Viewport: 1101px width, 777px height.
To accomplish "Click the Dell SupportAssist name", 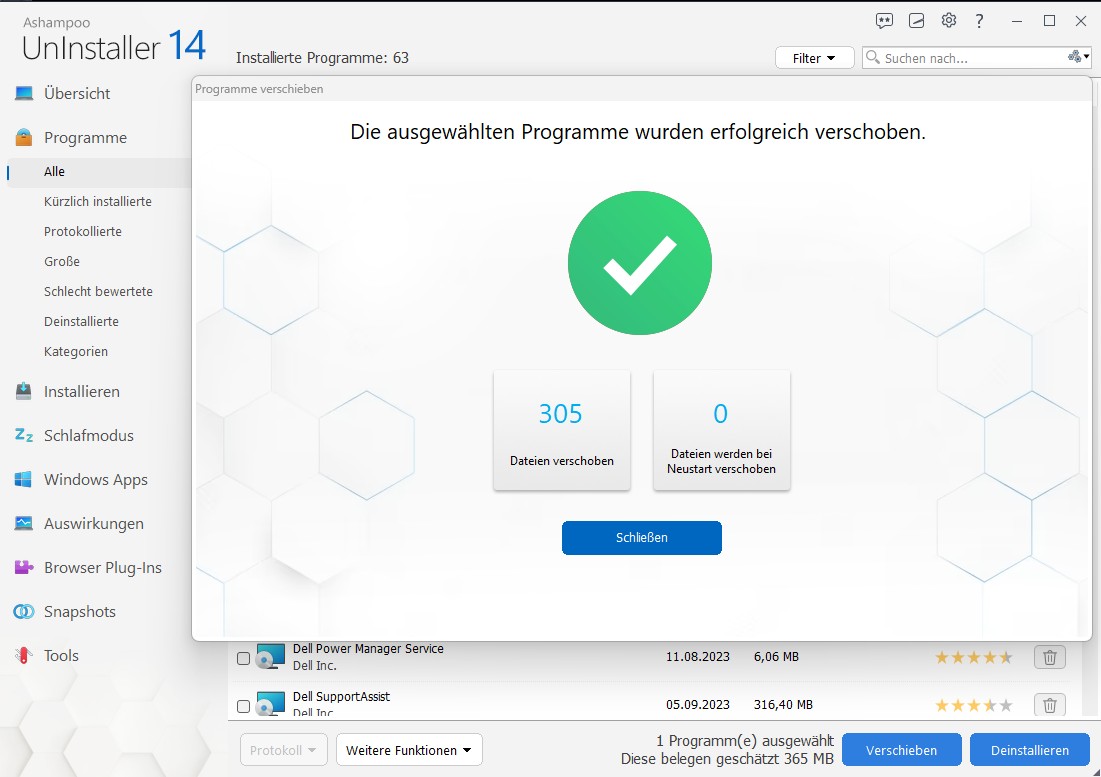I will [x=341, y=696].
